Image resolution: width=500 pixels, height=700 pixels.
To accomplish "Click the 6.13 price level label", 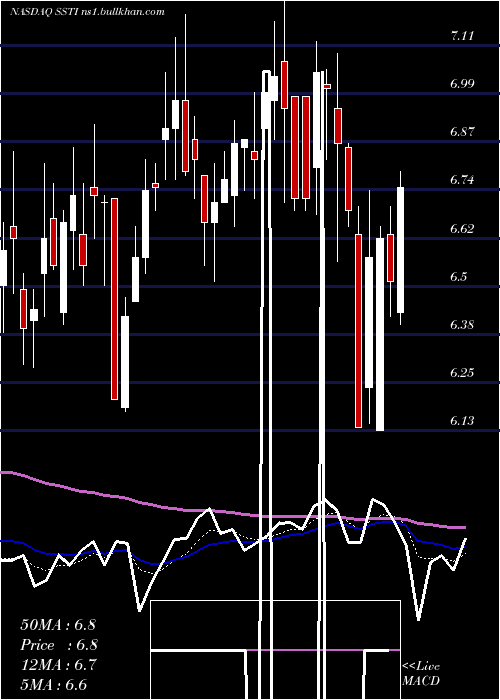I will pos(462,421).
